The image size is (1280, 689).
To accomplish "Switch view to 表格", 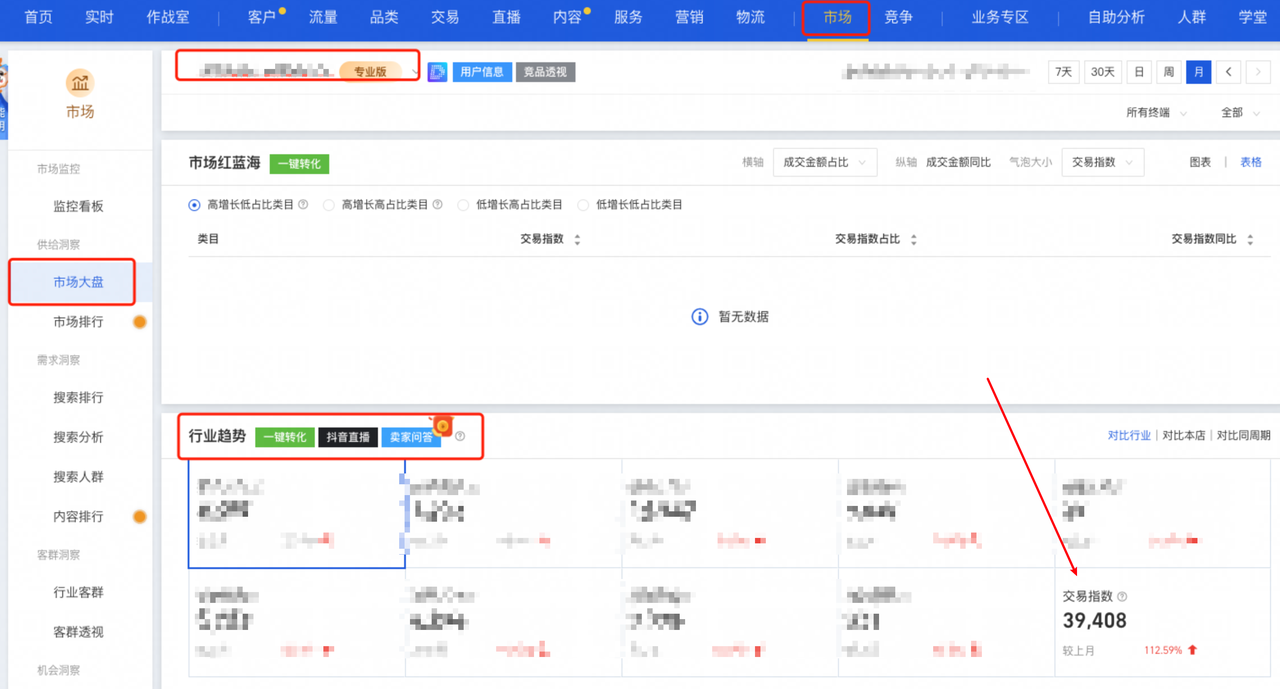I will coord(1251,162).
